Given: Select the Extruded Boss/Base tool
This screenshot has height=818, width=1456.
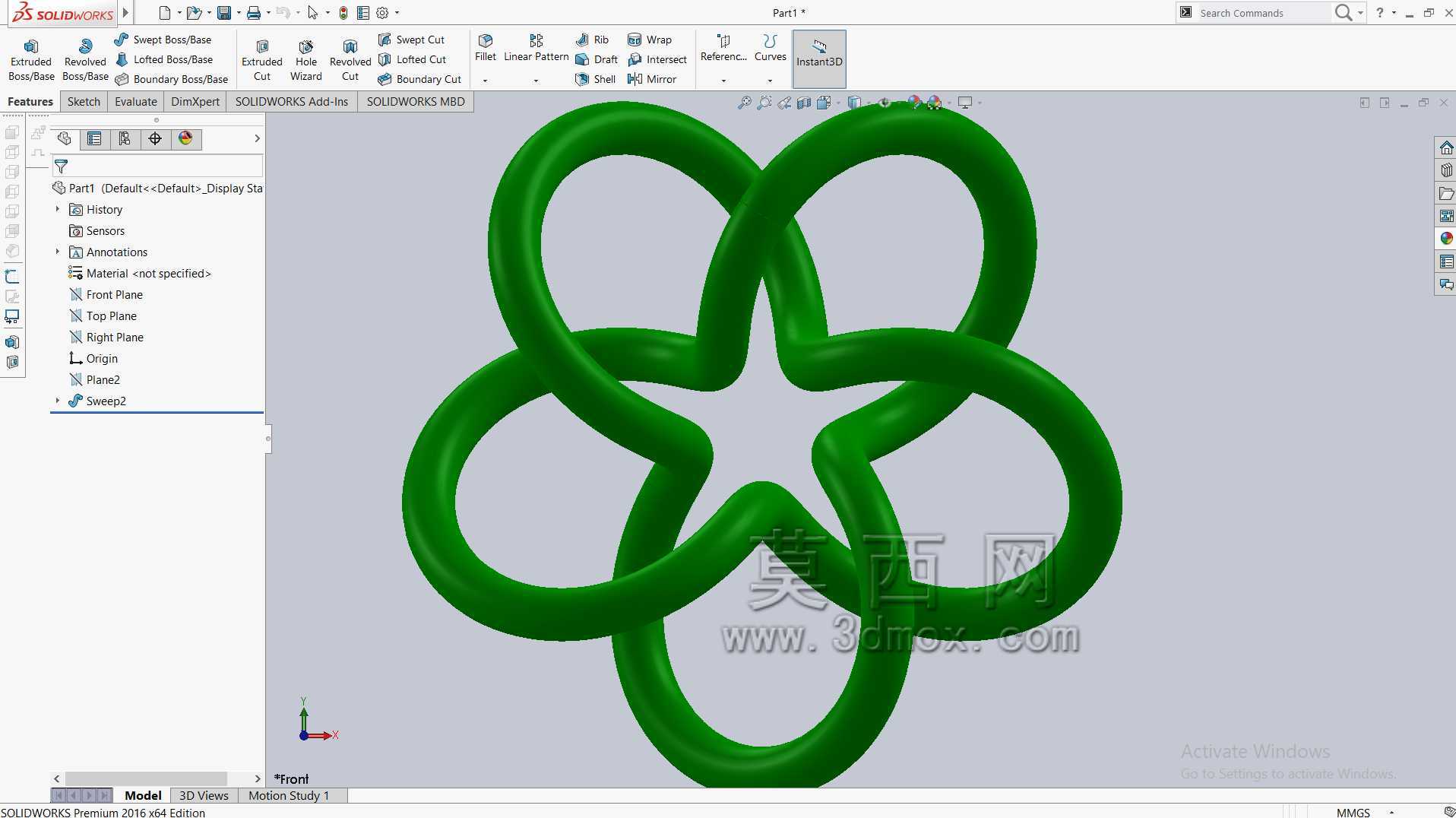Looking at the screenshot, I should pos(31,60).
